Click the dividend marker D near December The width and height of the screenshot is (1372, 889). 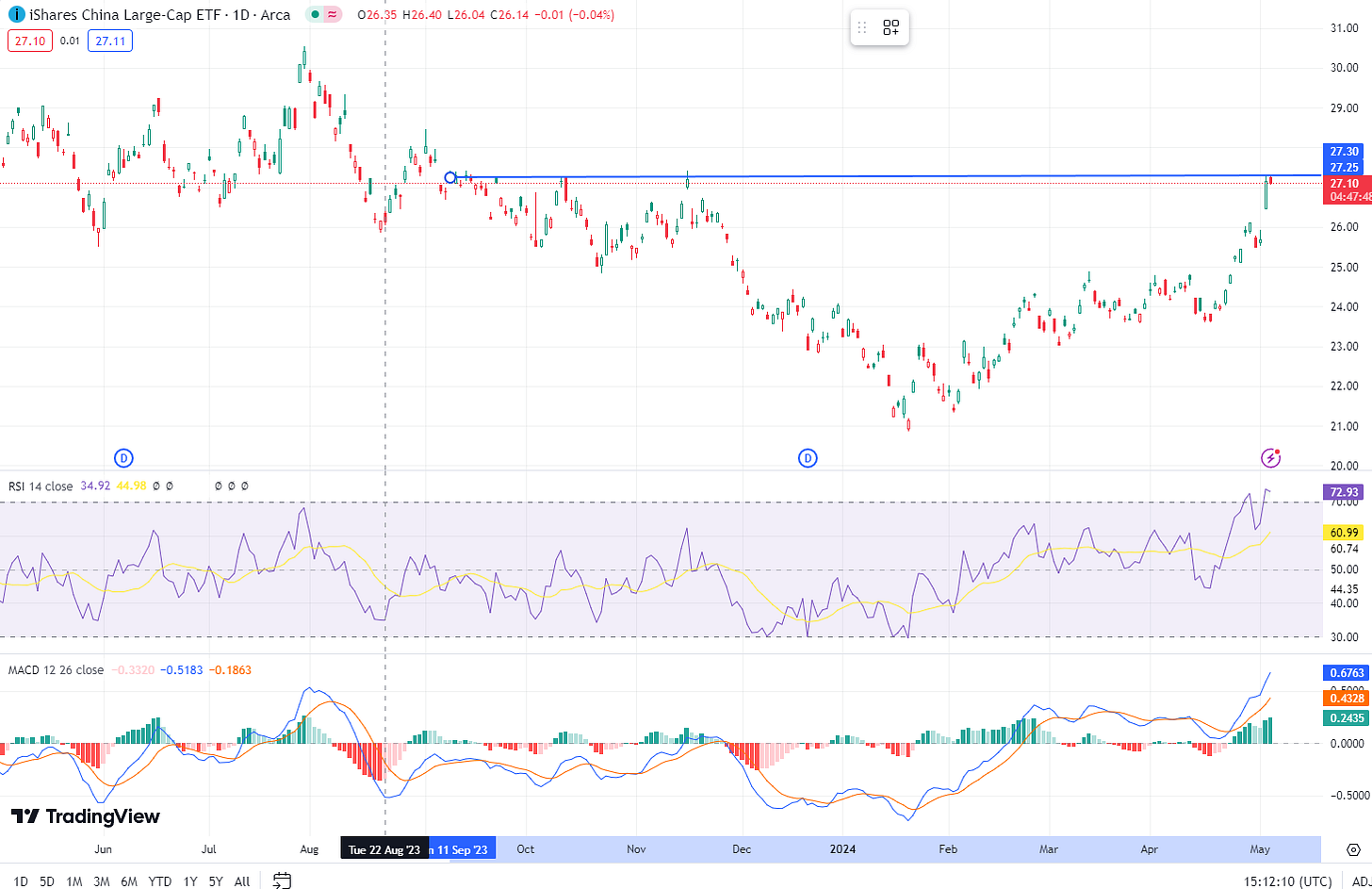click(x=808, y=458)
